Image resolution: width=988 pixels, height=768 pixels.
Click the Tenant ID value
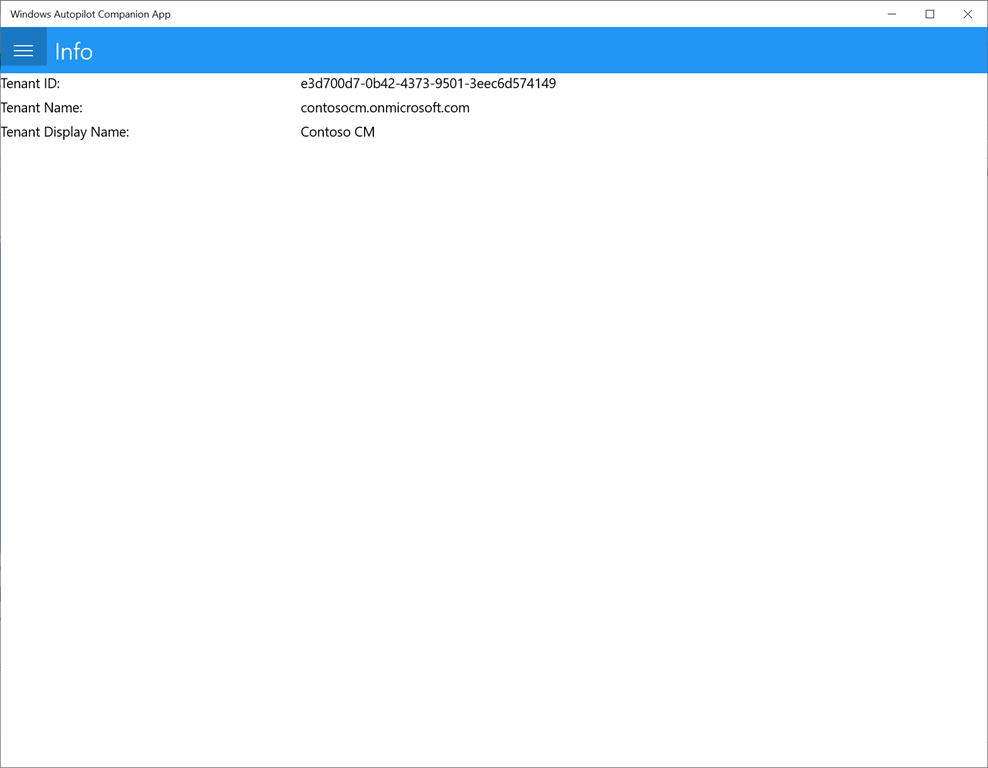pos(428,83)
